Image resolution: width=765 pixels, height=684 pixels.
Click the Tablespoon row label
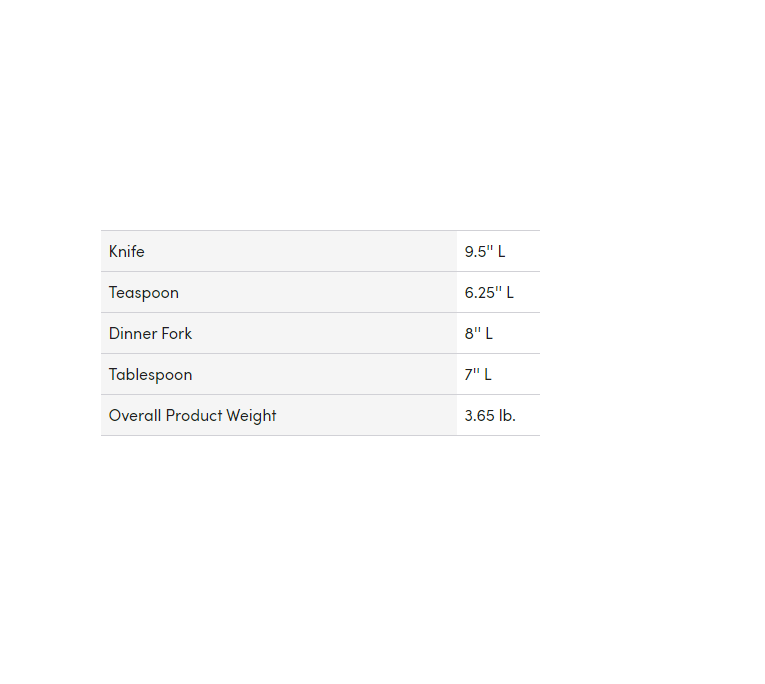(x=150, y=375)
